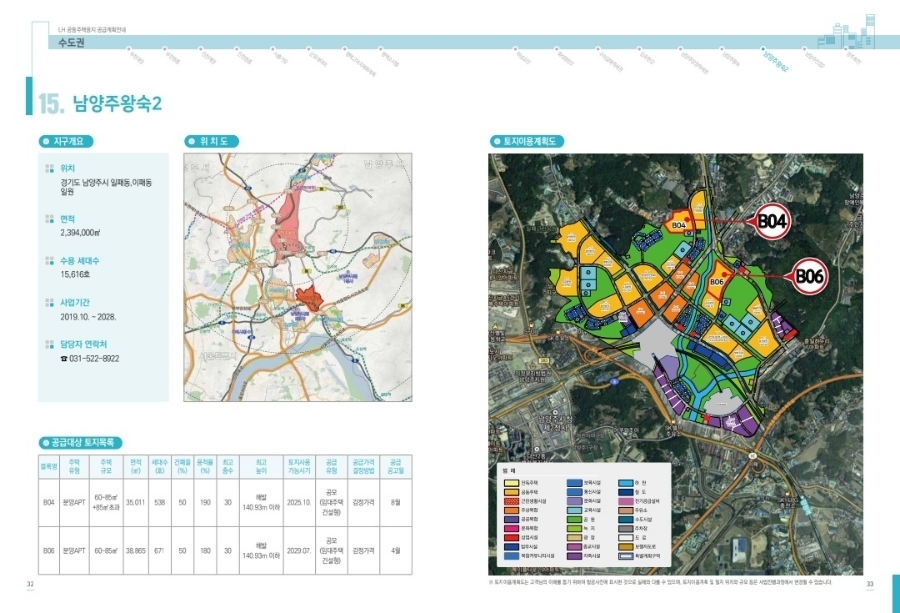Select the project period 2019.10. ~ 2028.

click(x=88, y=317)
